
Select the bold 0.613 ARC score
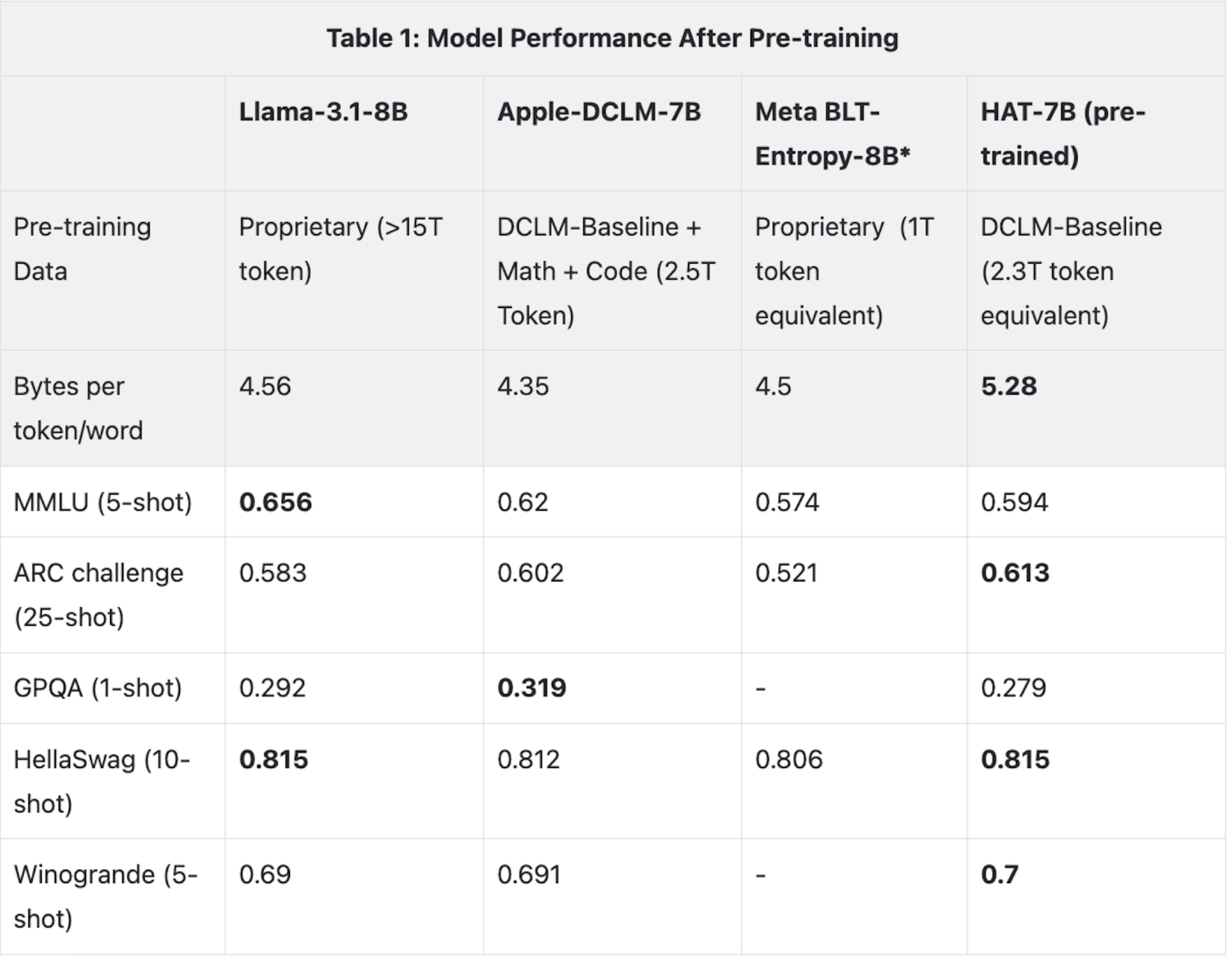(1015, 572)
